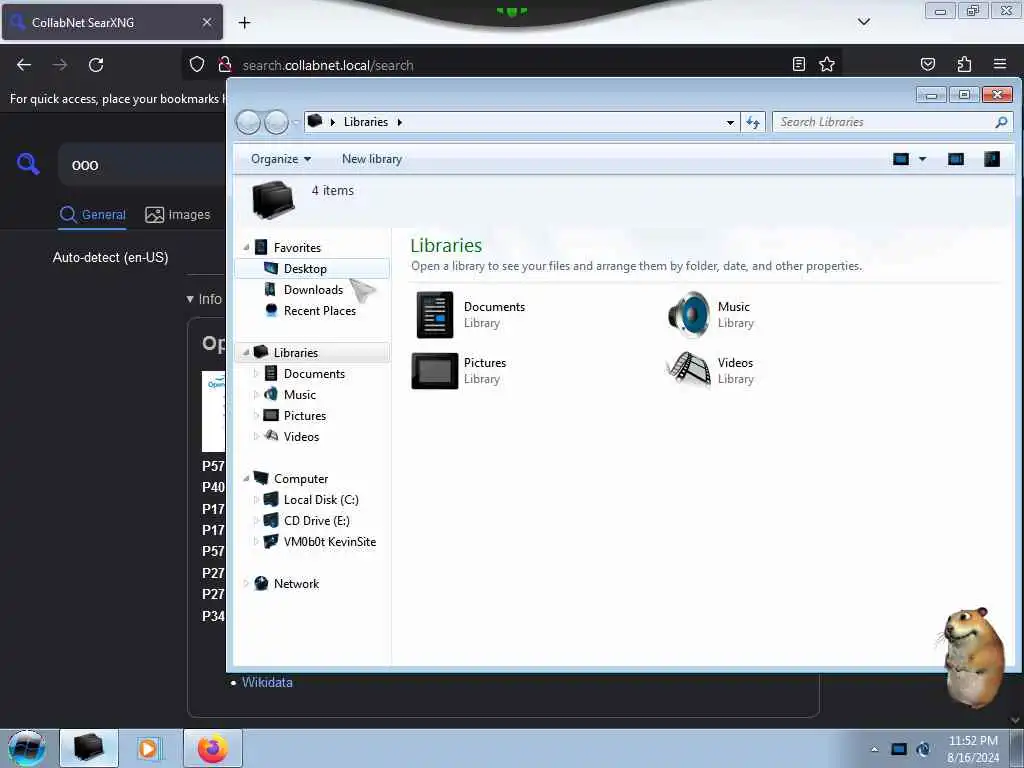Open the Organize dropdown menu
The image size is (1024, 768).
pos(281,159)
